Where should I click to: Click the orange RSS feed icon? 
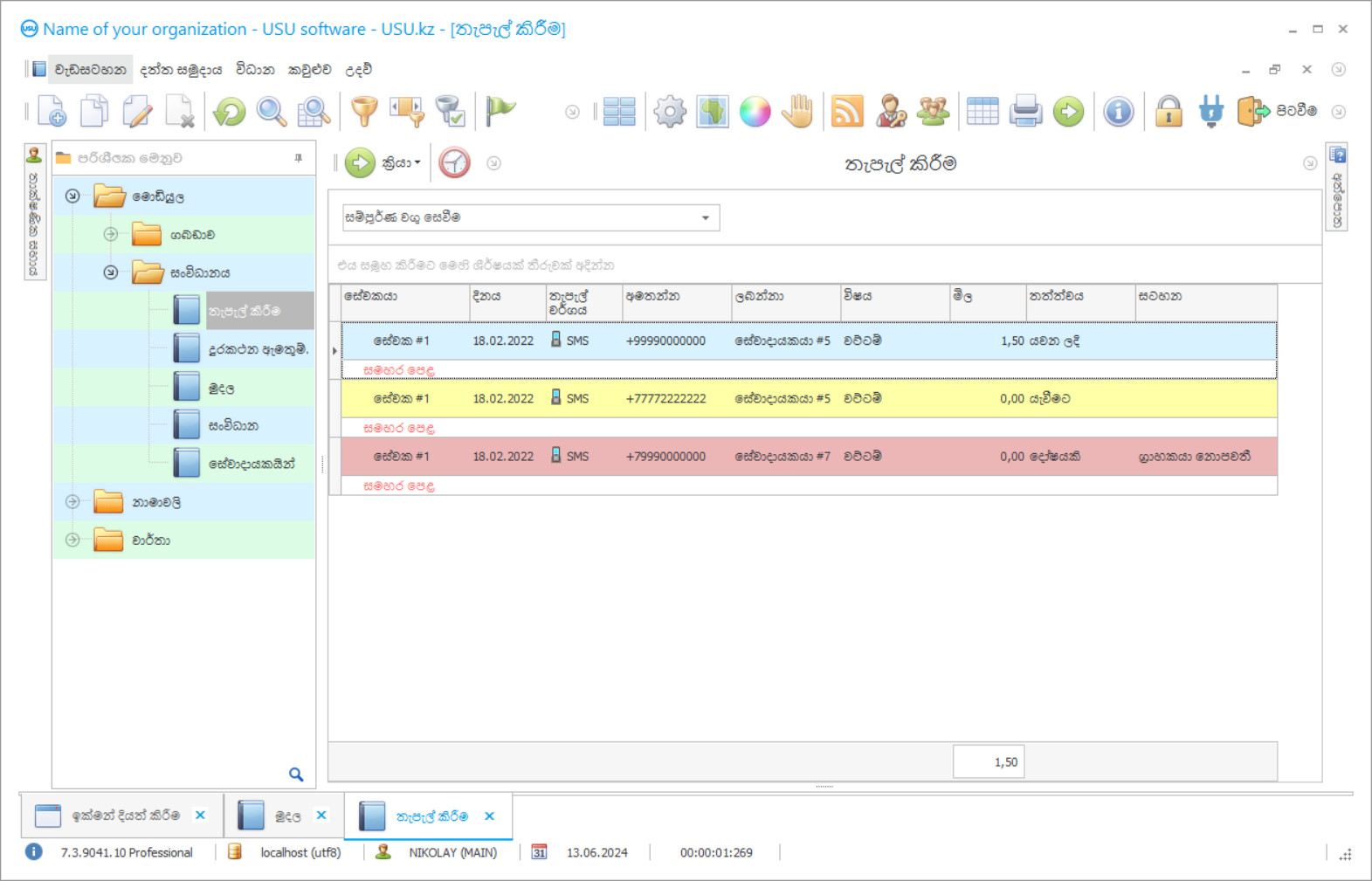847,112
